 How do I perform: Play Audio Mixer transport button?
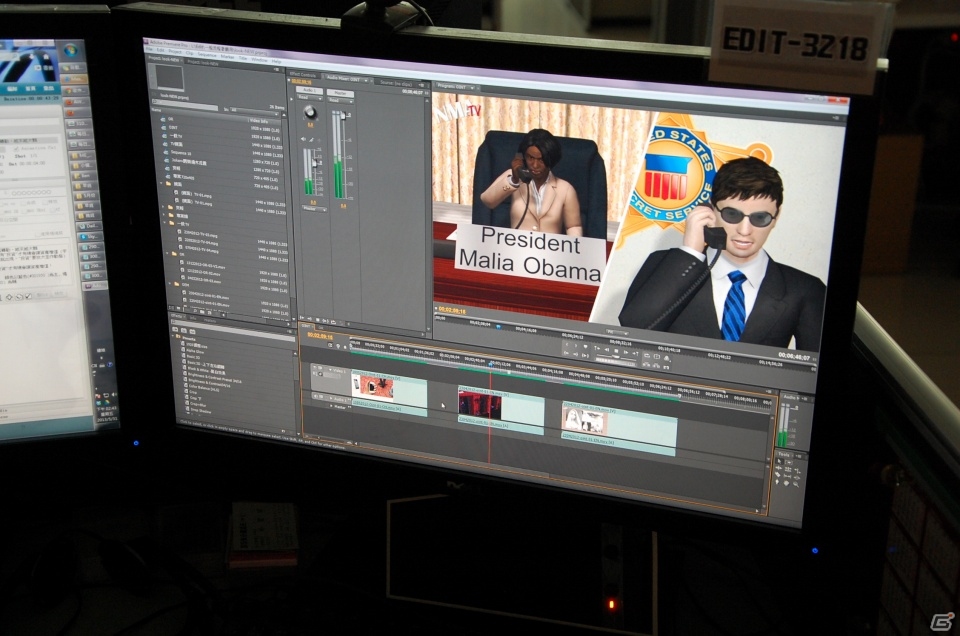click(317, 320)
